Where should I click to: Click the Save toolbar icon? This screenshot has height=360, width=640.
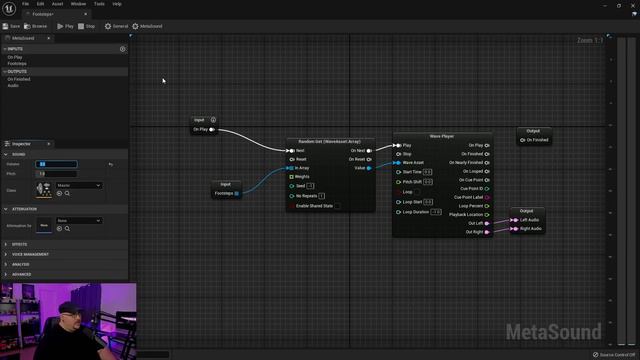(x=6, y=26)
